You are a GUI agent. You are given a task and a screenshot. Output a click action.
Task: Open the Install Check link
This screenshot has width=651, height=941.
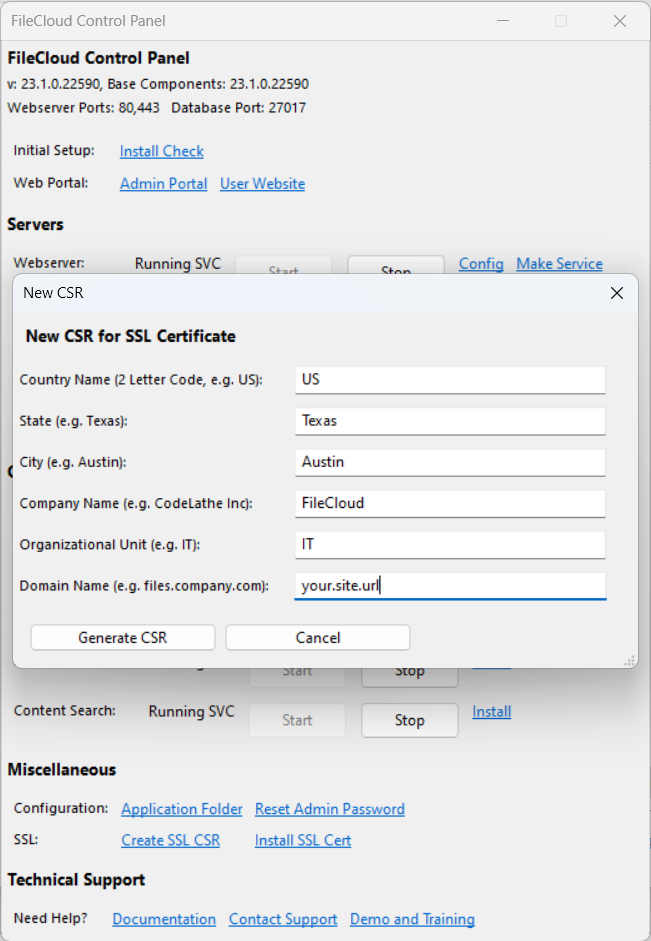[x=162, y=151]
